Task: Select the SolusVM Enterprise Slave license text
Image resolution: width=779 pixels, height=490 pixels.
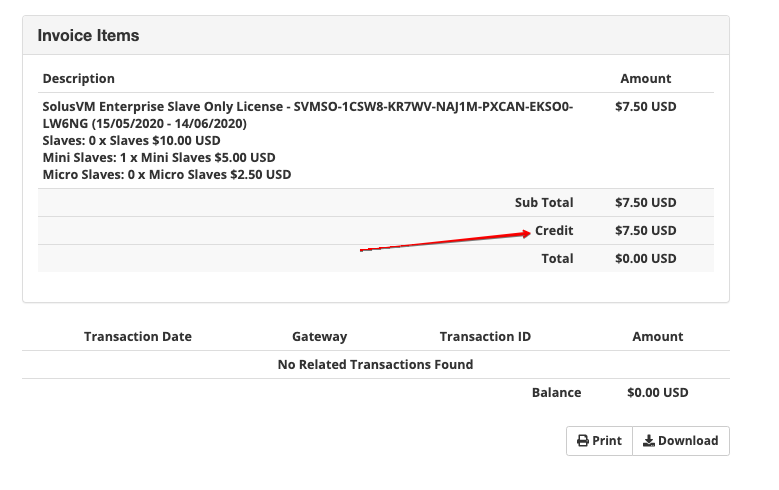Action: [x=308, y=106]
